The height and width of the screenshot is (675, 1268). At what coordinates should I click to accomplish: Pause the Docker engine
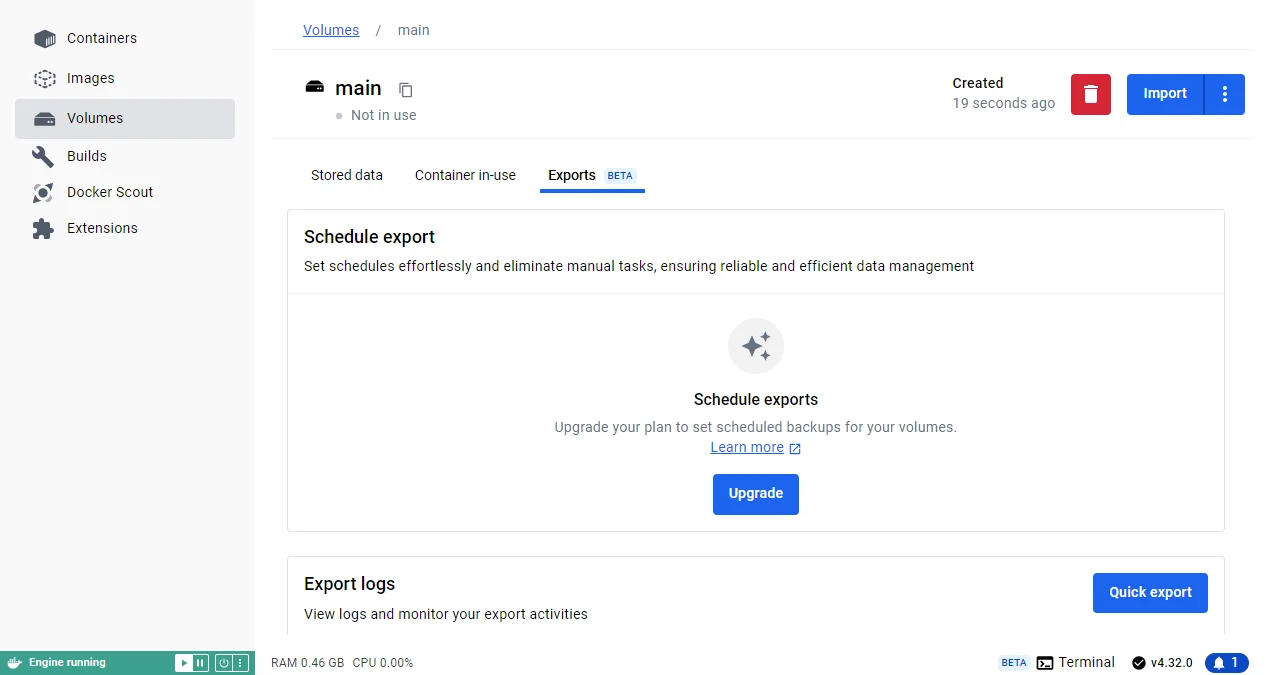[x=200, y=663]
